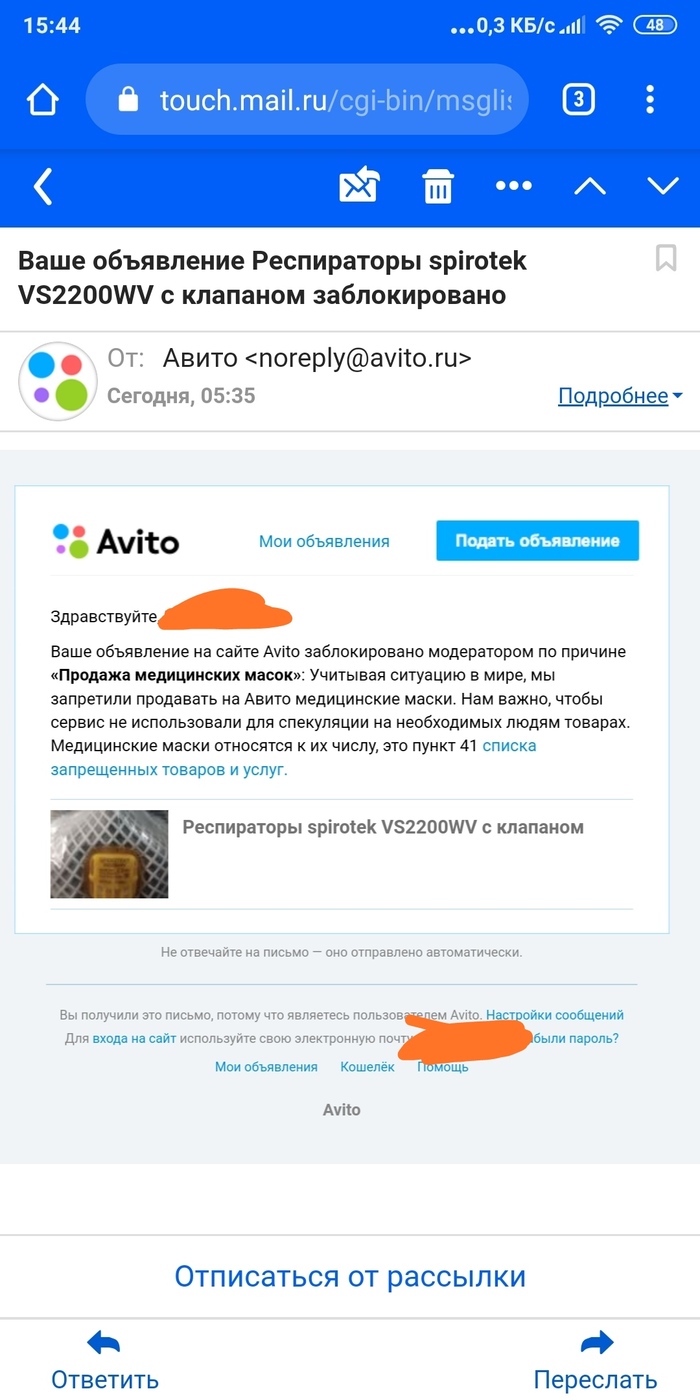Tap Ответить reply button
700x1400 pixels.
[x=105, y=1361]
